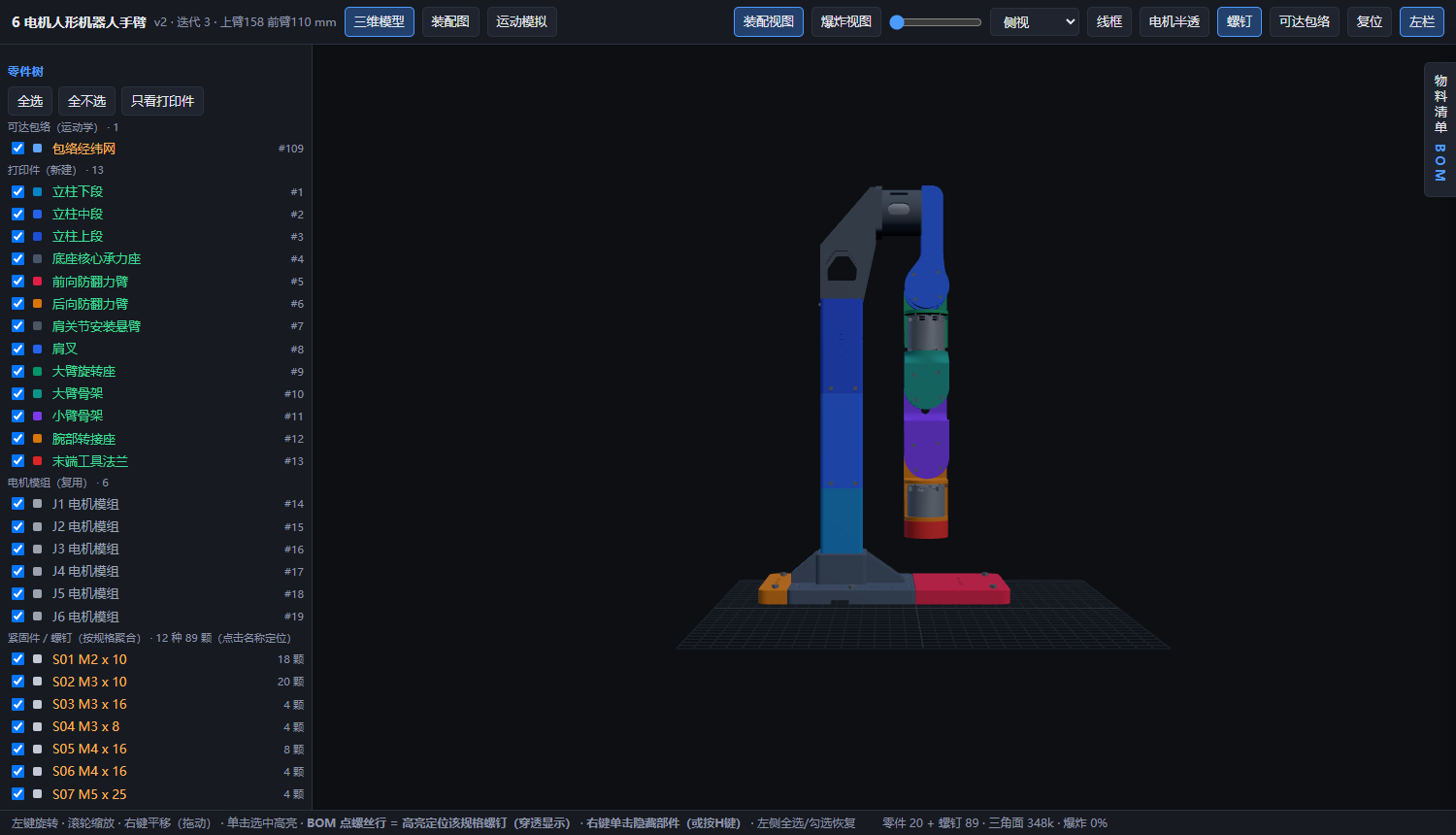Click the purple swatch beside 小臂骨架
The width and height of the screenshot is (1456, 835).
pos(37,416)
